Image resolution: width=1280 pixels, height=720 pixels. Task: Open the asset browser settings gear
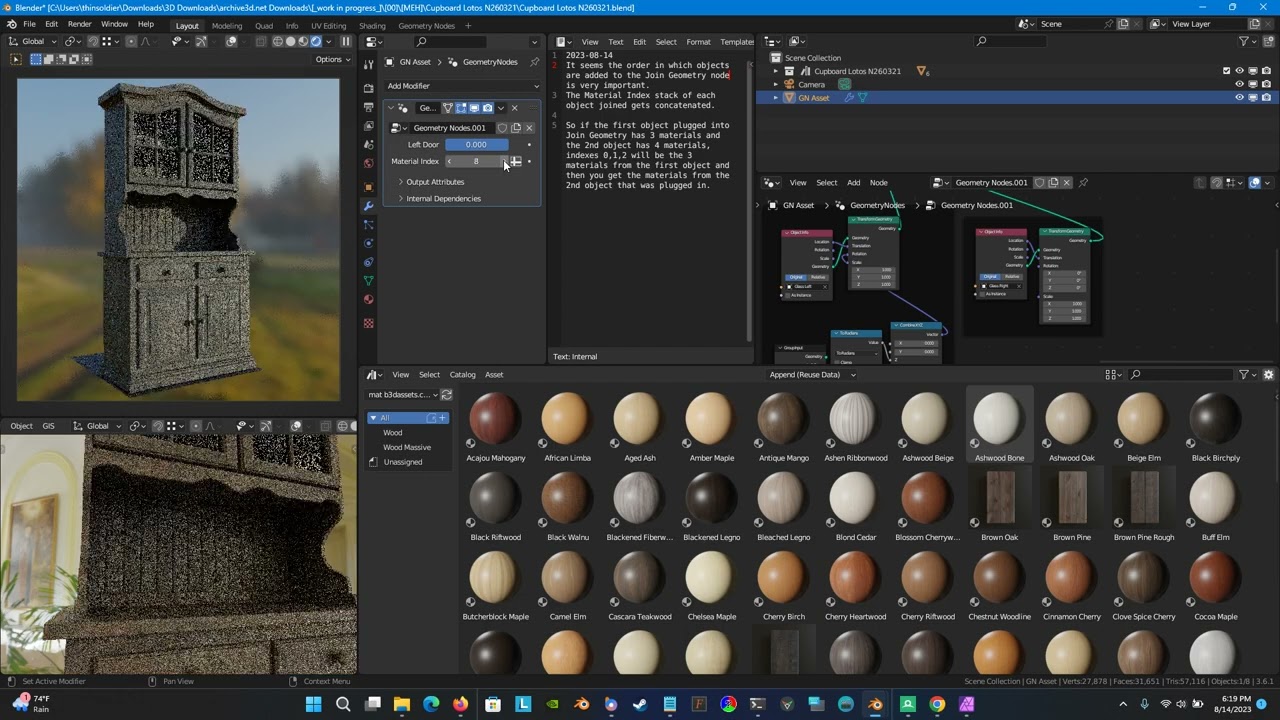[1269, 375]
